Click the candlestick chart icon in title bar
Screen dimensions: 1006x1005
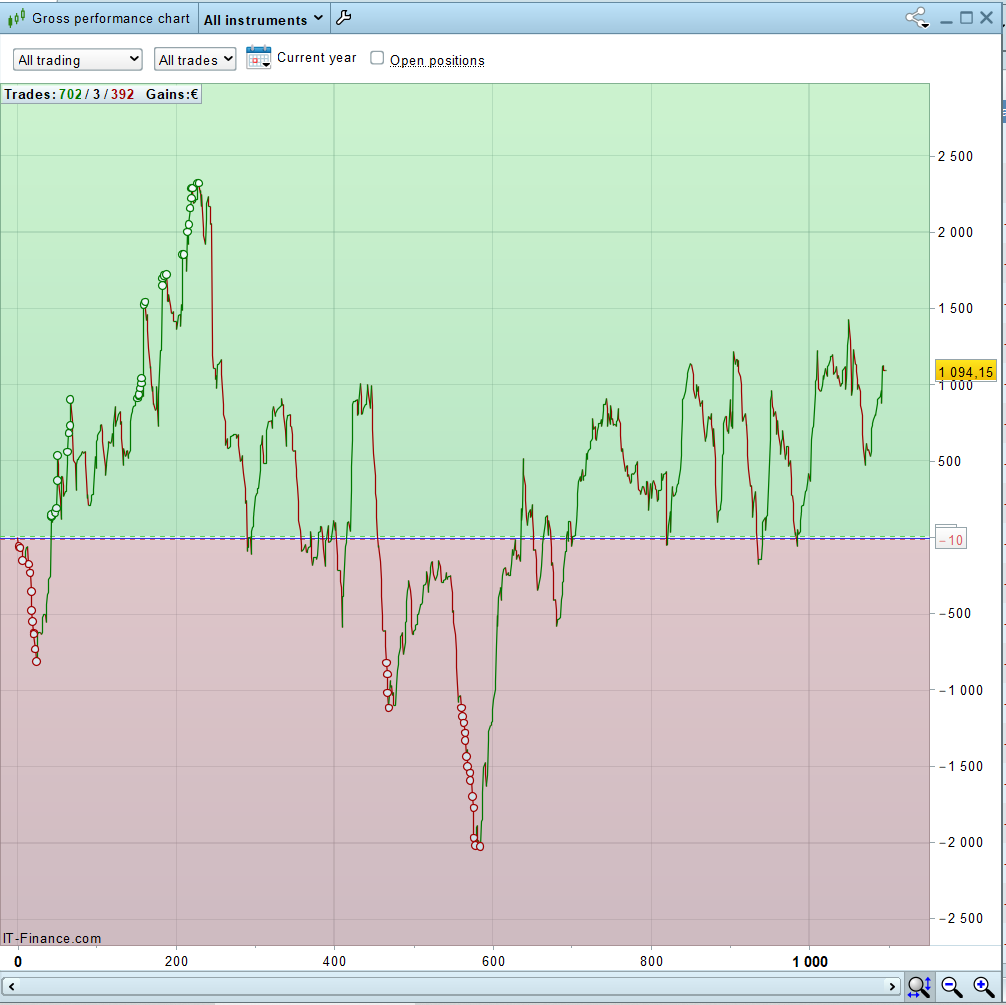[17, 18]
